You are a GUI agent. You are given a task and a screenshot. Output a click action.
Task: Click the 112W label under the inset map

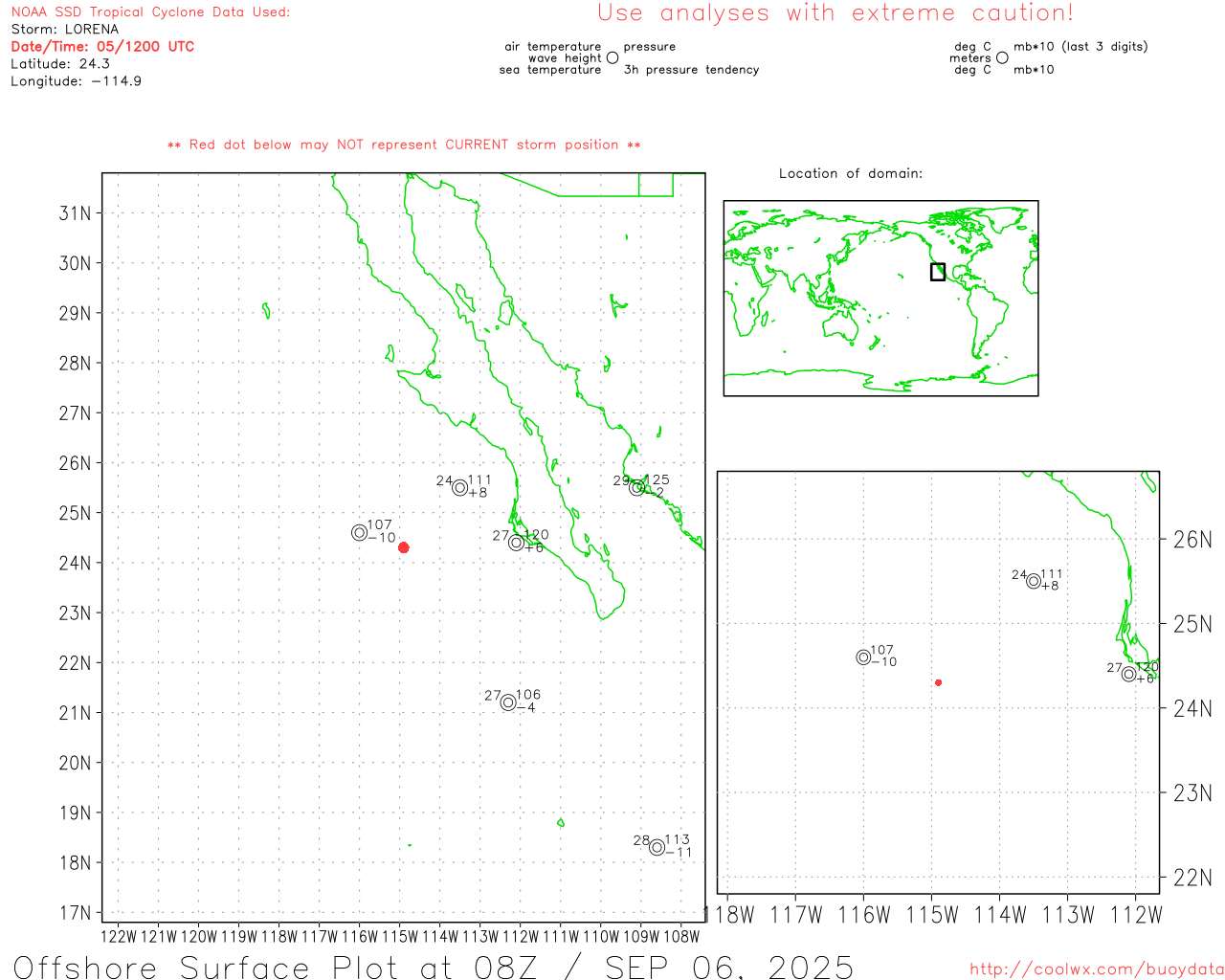(x=1136, y=915)
